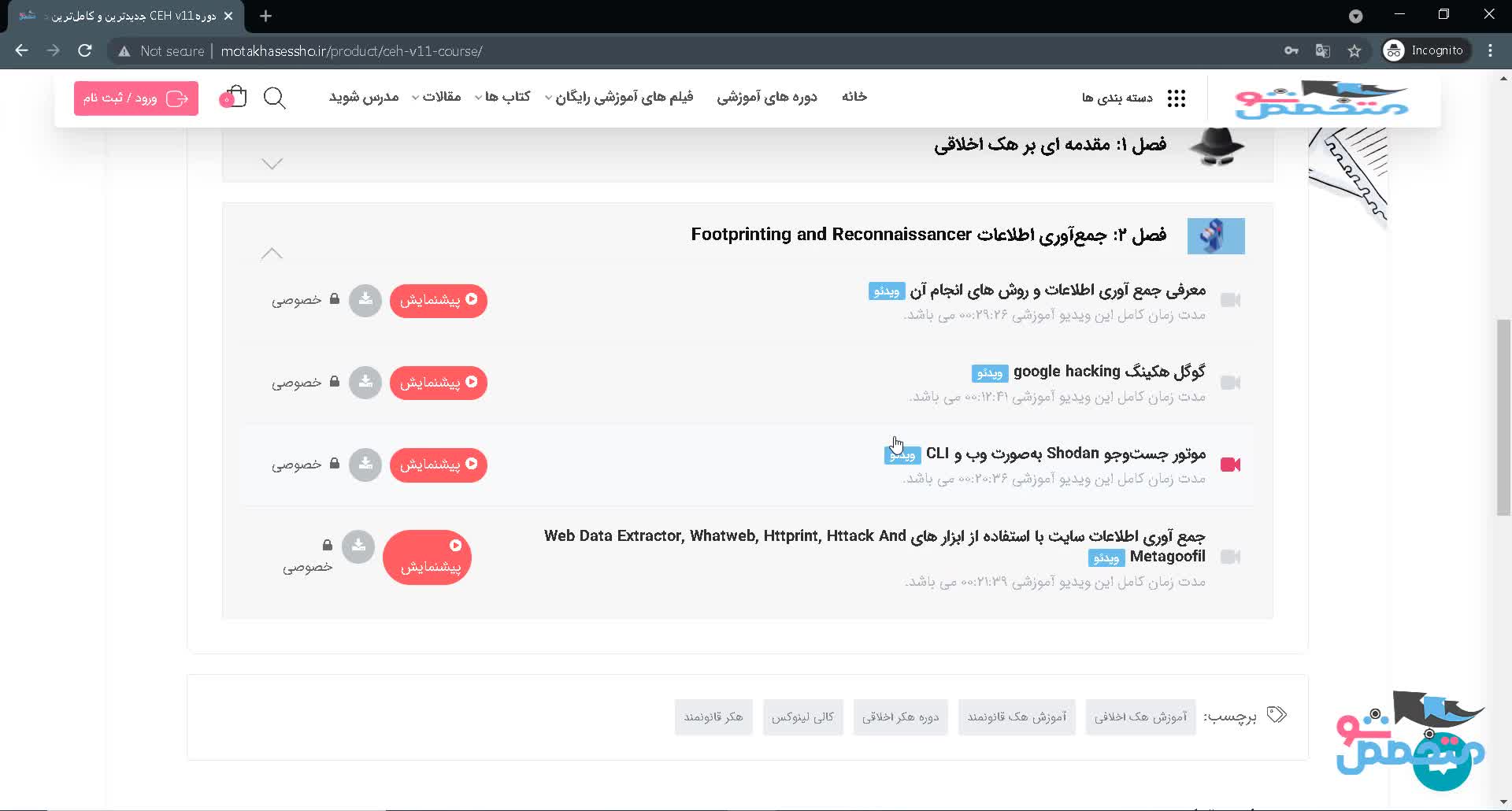Open browser translate icon in address bar

[1323, 51]
